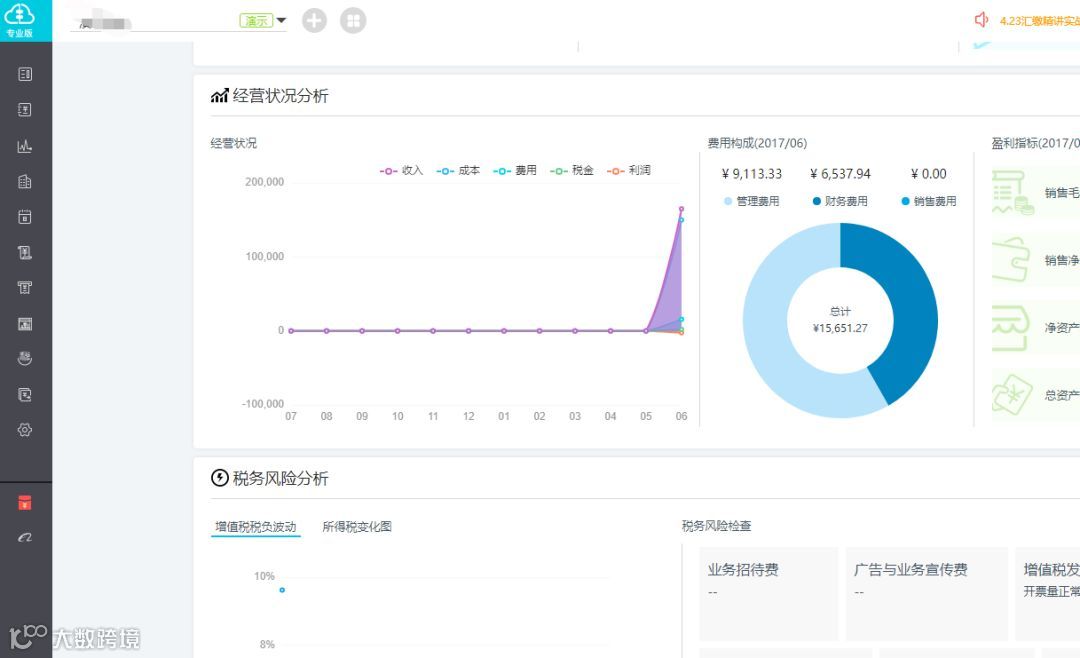1080x658 pixels.
Task: Open the coin stack sidebar icon
Action: (25, 358)
